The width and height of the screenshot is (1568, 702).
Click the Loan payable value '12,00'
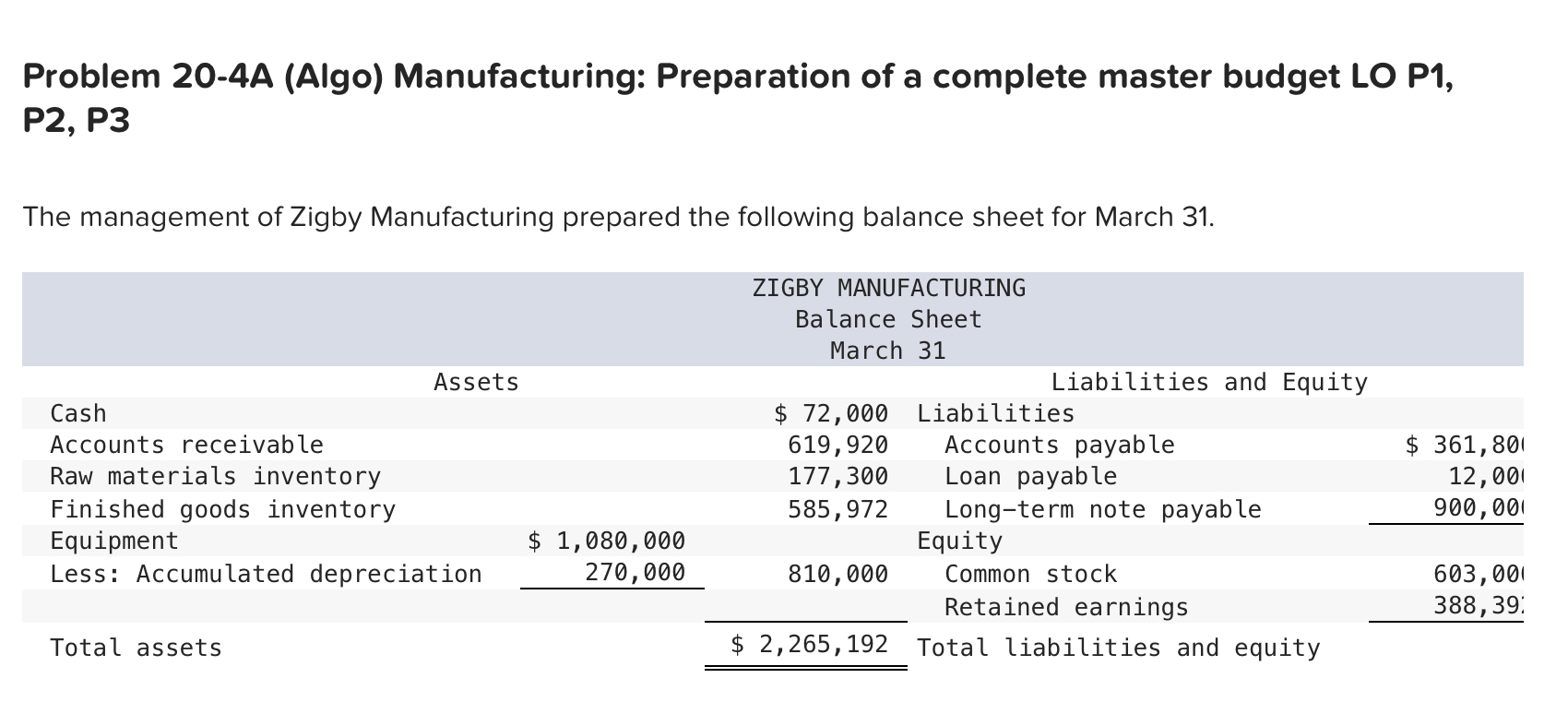tap(1485, 476)
